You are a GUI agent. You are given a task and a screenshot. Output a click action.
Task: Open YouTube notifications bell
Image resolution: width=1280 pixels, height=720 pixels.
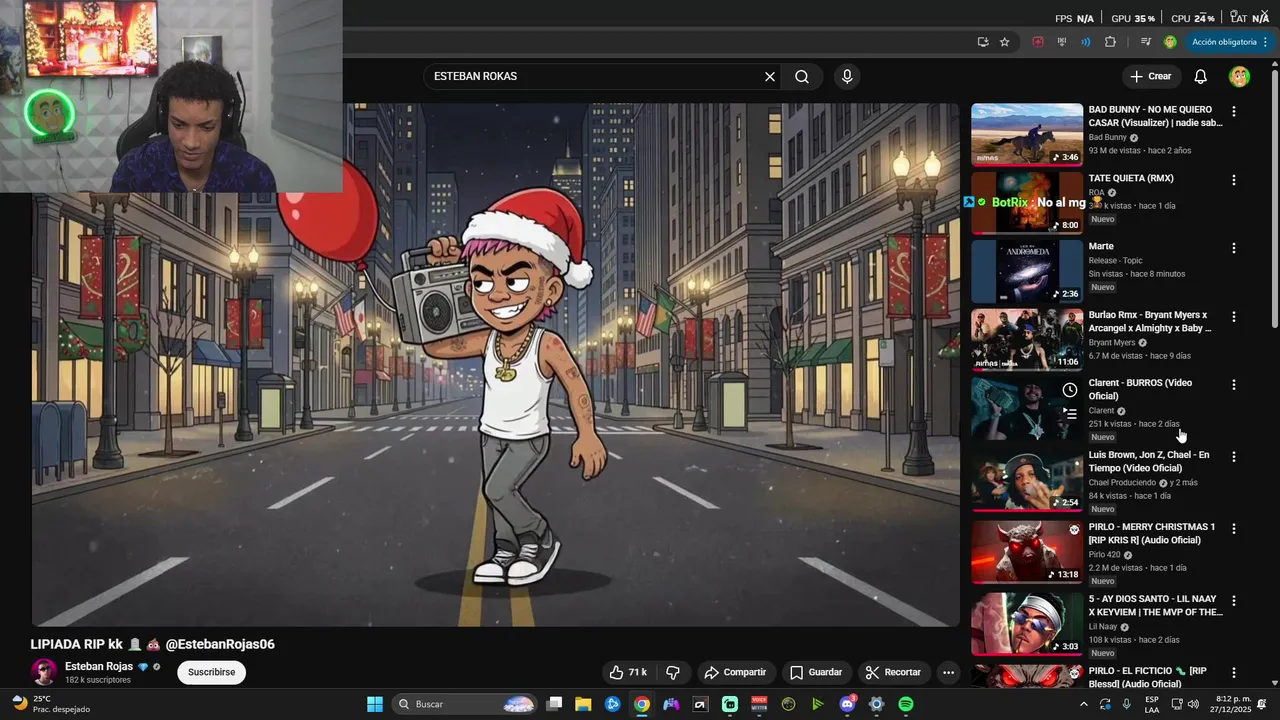1200,77
